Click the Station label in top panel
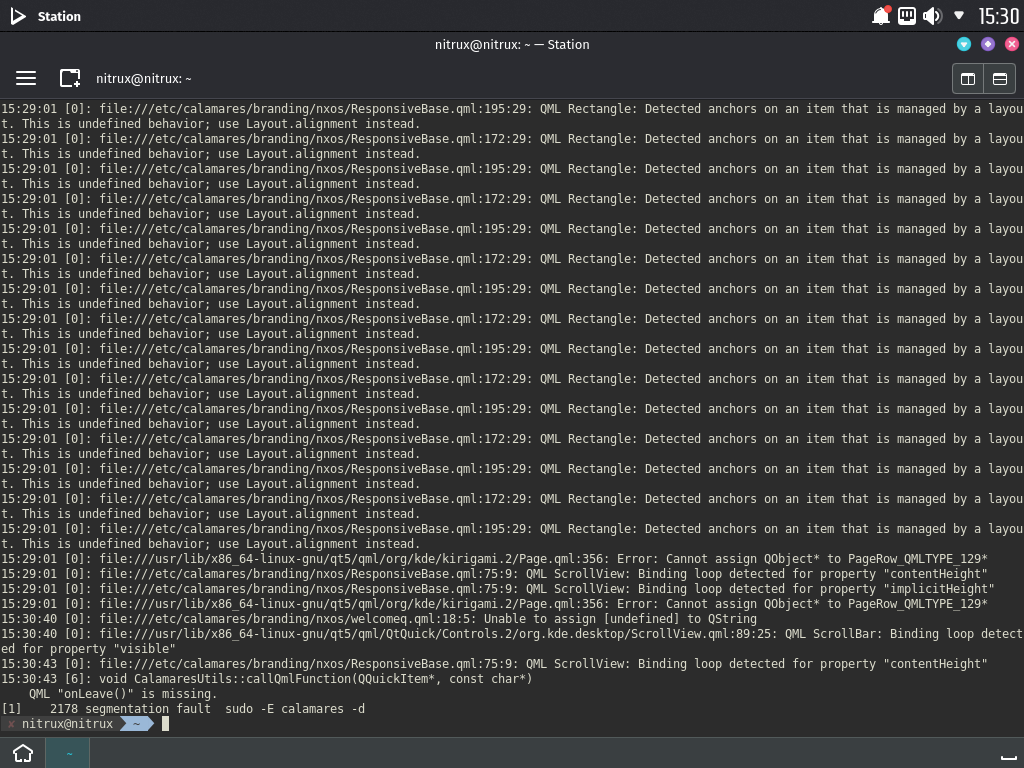This screenshot has width=1024, height=768. [59, 15]
